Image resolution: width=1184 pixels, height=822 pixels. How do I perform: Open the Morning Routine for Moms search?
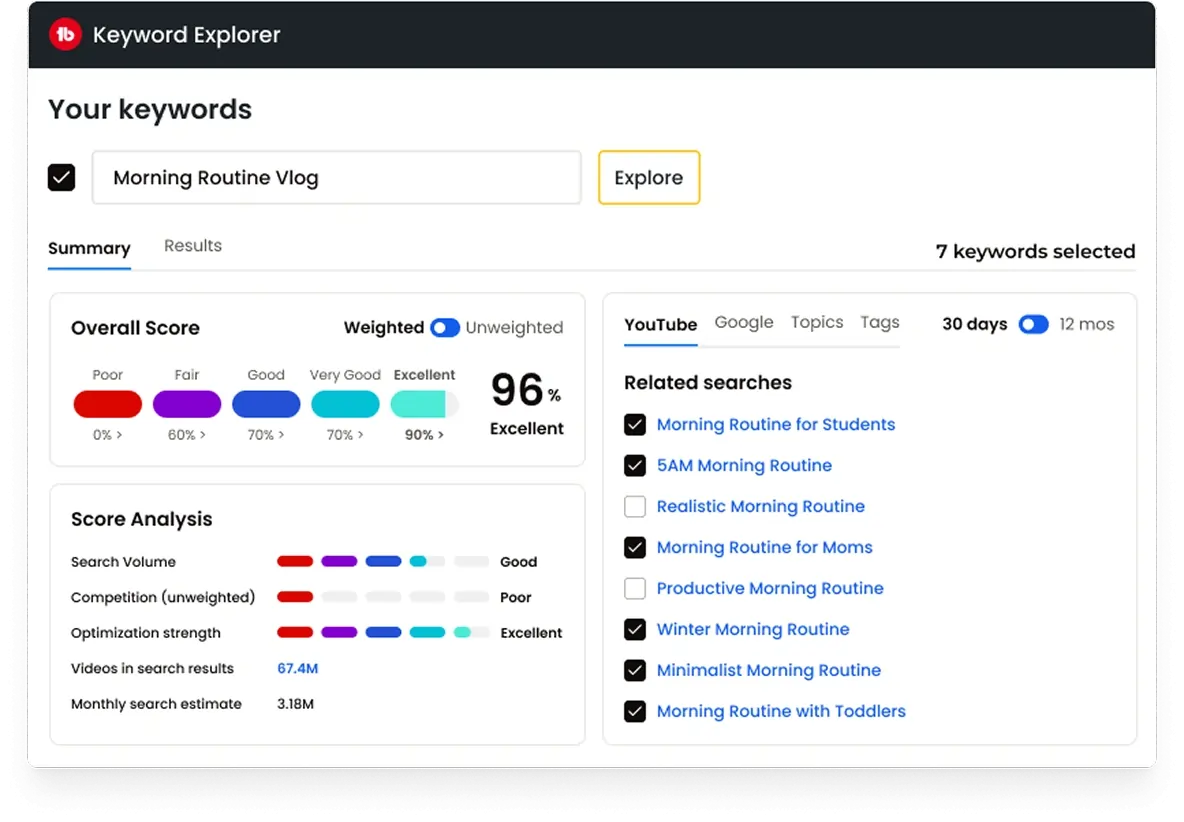coord(764,547)
